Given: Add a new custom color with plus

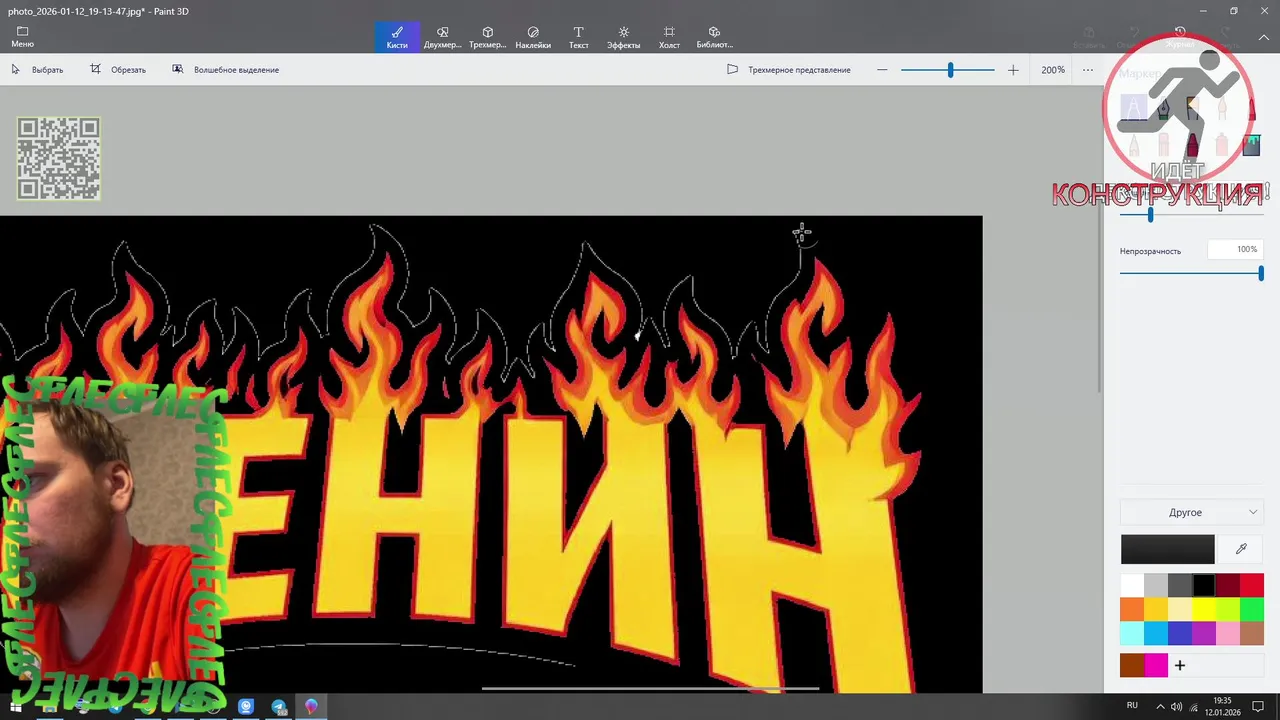Looking at the screenshot, I should 1180,665.
